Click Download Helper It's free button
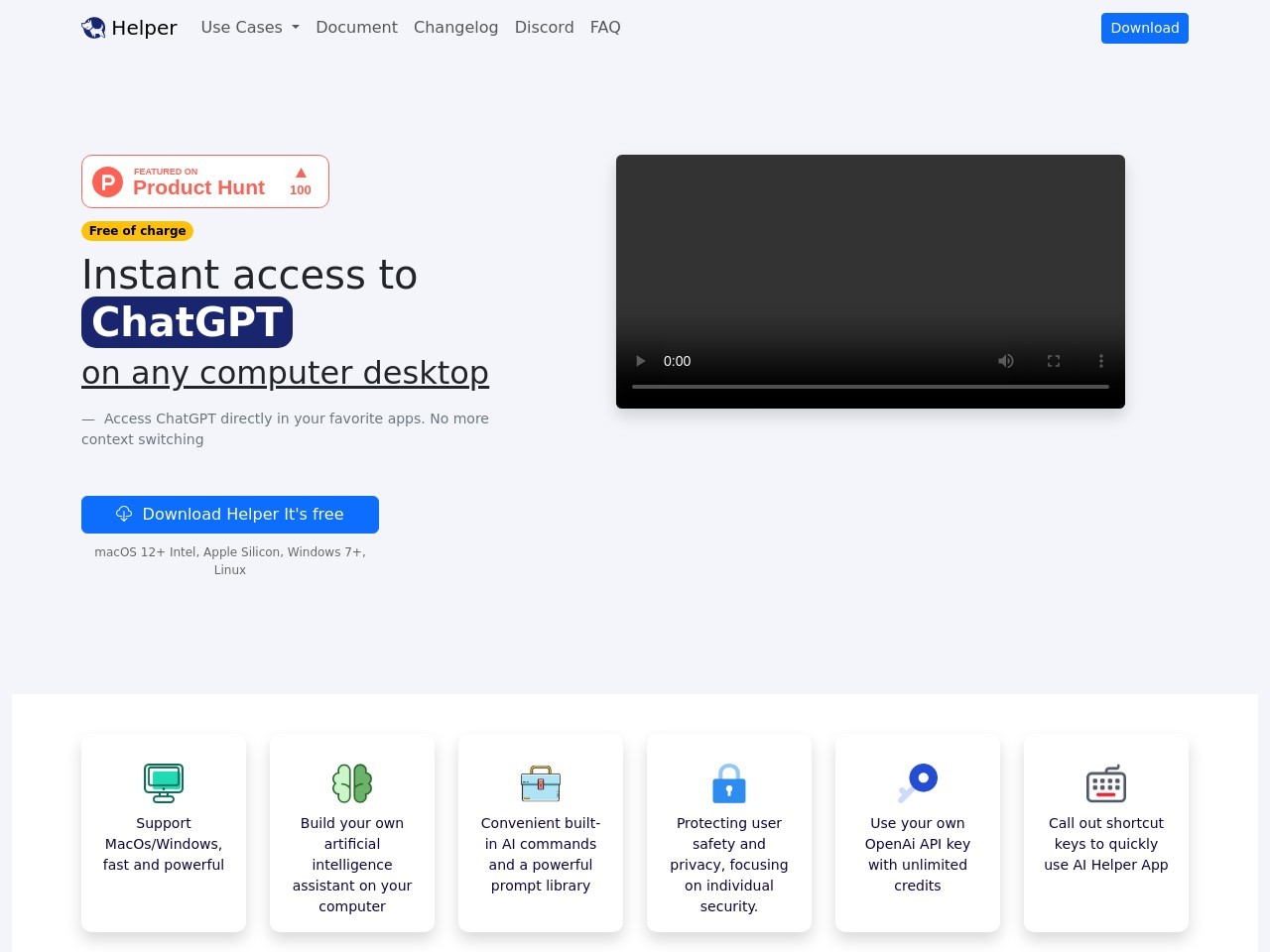This screenshot has height=952, width=1270. (x=230, y=515)
